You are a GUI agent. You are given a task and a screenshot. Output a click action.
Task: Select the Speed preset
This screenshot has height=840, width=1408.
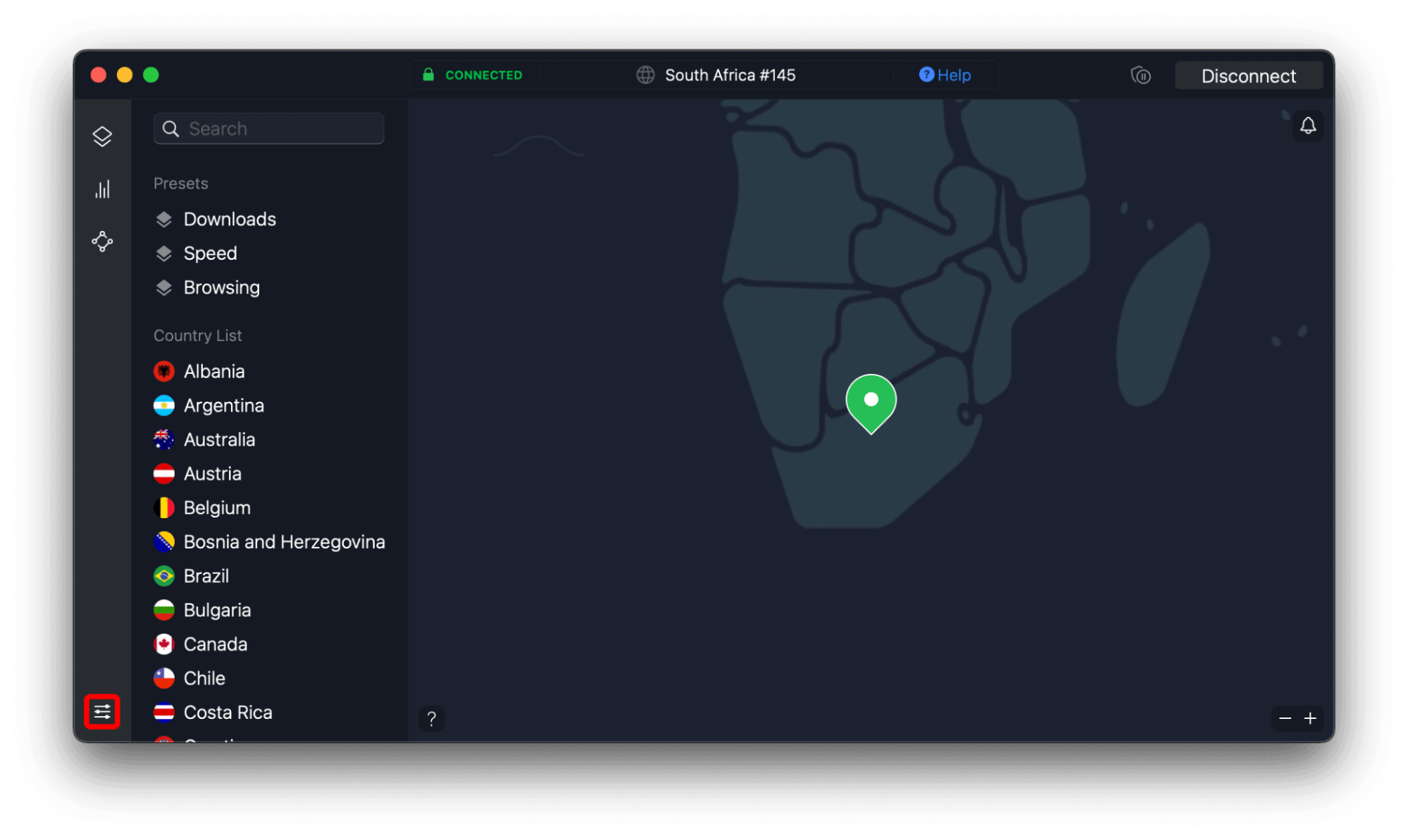tap(210, 253)
